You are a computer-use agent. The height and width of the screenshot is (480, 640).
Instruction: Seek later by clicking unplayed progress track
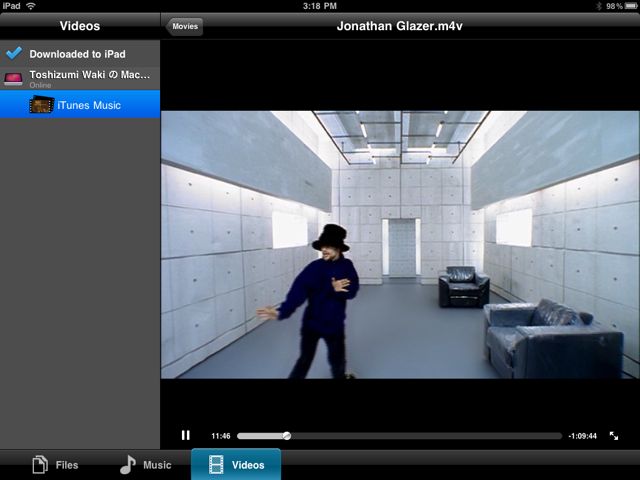(427, 436)
